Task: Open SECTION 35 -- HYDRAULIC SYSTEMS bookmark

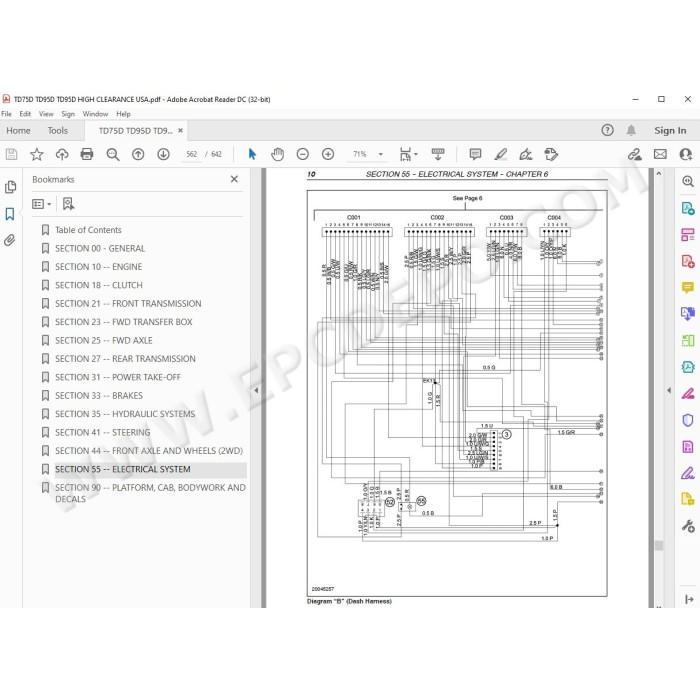Action: pyautogui.click(x=125, y=414)
